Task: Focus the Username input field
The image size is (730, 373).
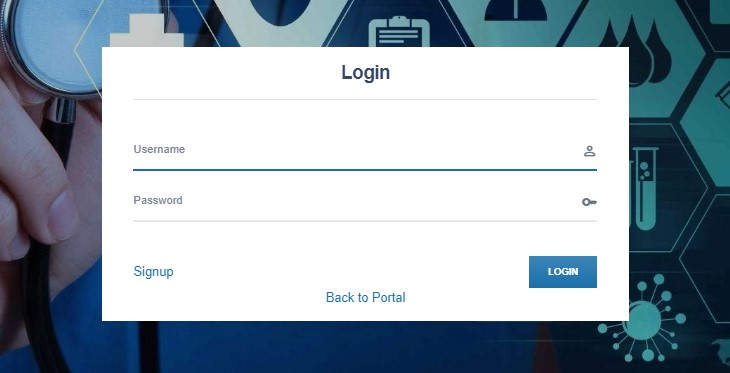Action: [365, 150]
